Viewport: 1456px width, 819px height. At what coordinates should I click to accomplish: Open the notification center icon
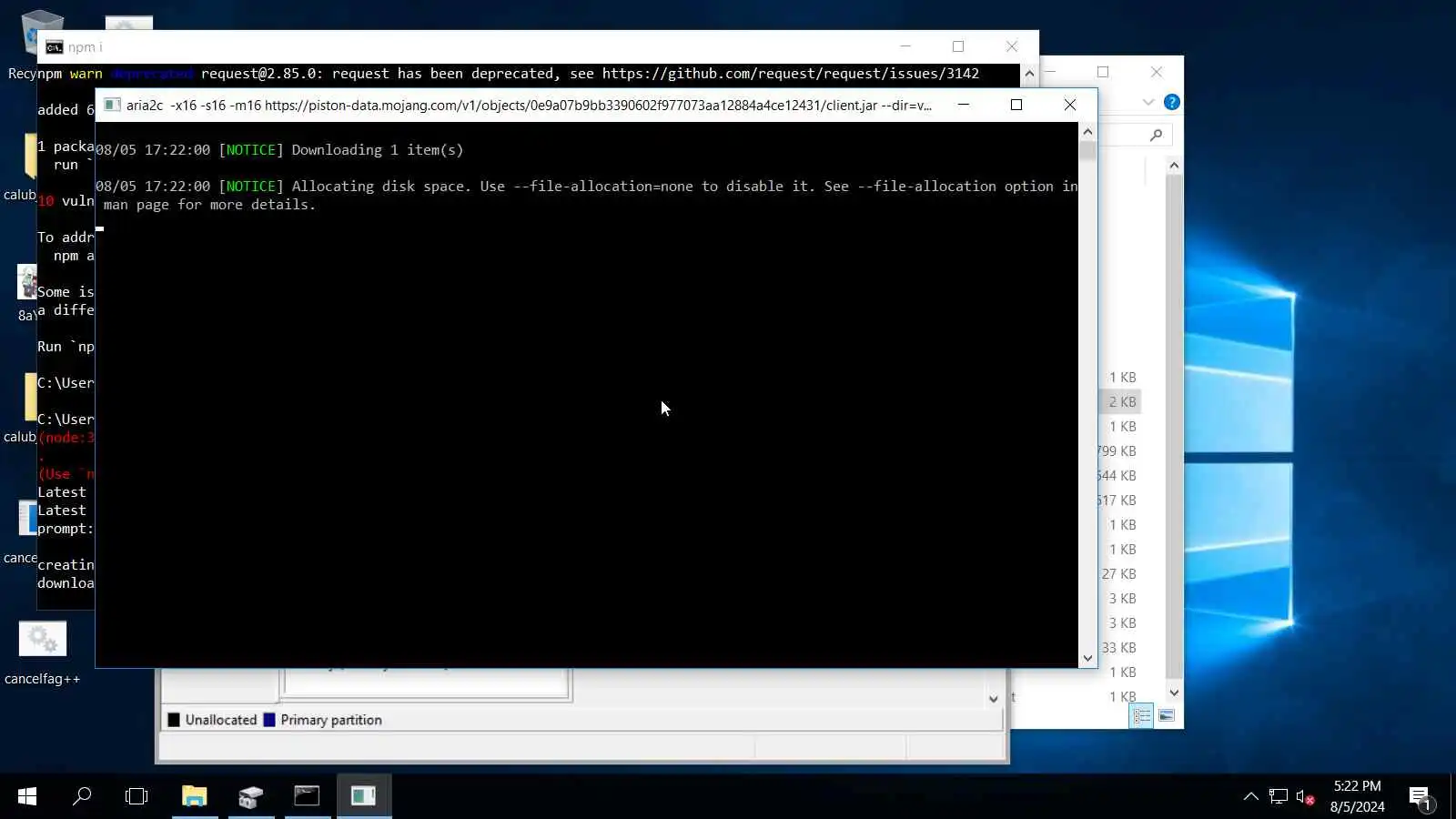pos(1421,798)
